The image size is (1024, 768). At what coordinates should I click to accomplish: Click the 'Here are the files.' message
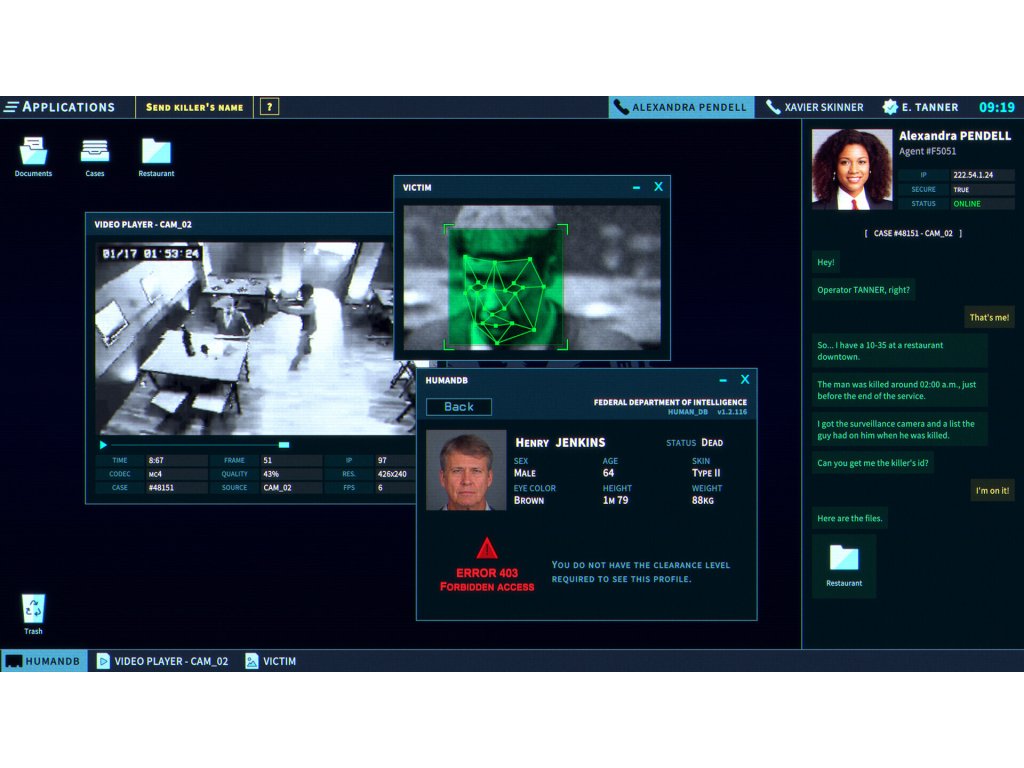tap(850, 519)
